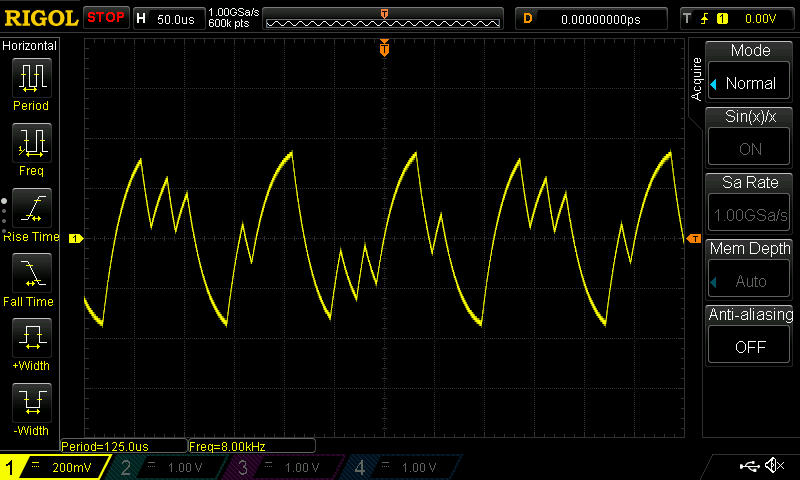Toggle the sound mute speaker icon
This screenshot has height=480, width=800.
tap(775, 465)
